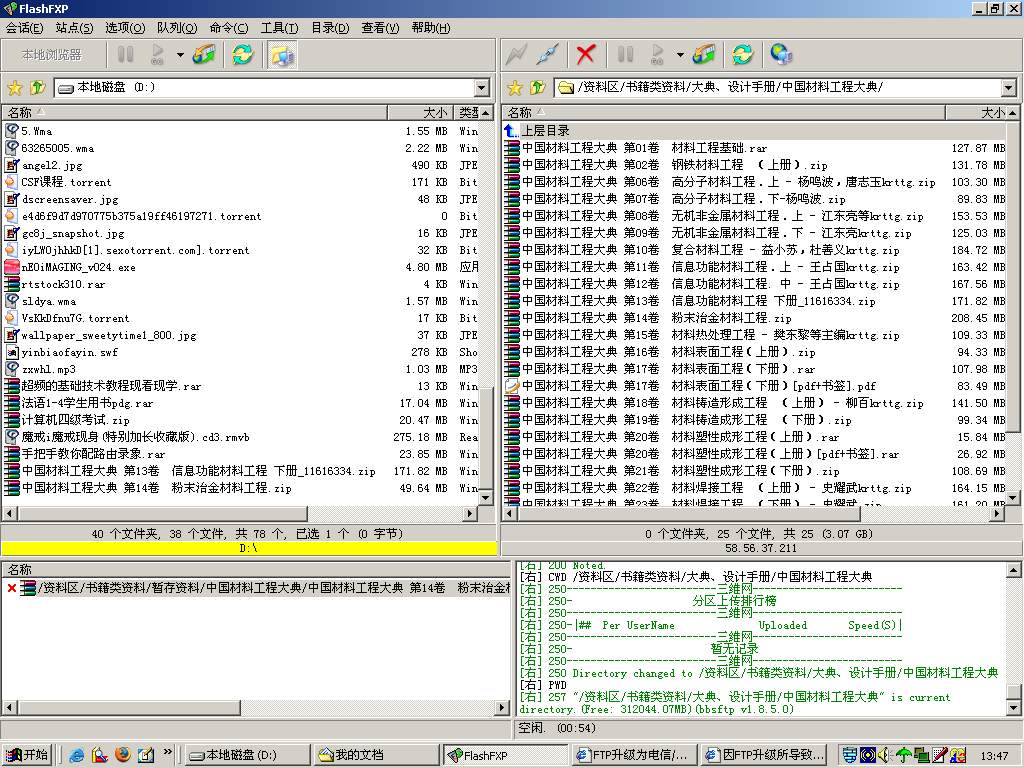Image resolution: width=1024 pixels, height=768 pixels.
Task: Switch to 本地磁盘 (D:) taskbar window
Action: (247, 754)
